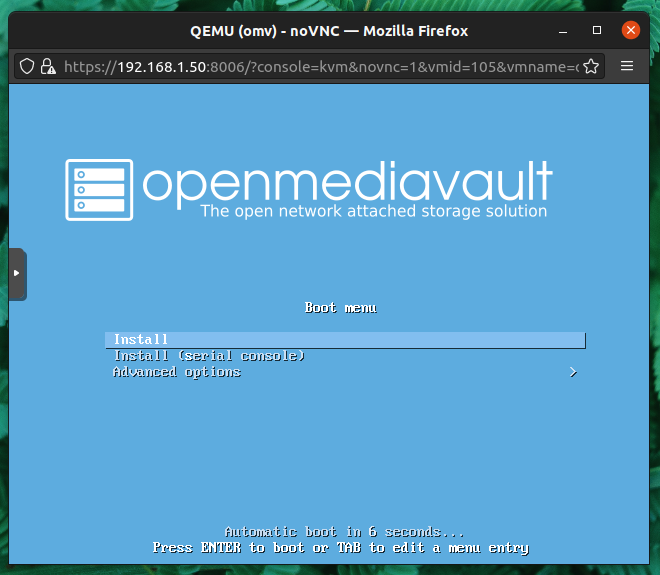Viewport: 660px width, 575px height.
Task: Open the Firefox hamburger application menu
Action: click(627, 66)
